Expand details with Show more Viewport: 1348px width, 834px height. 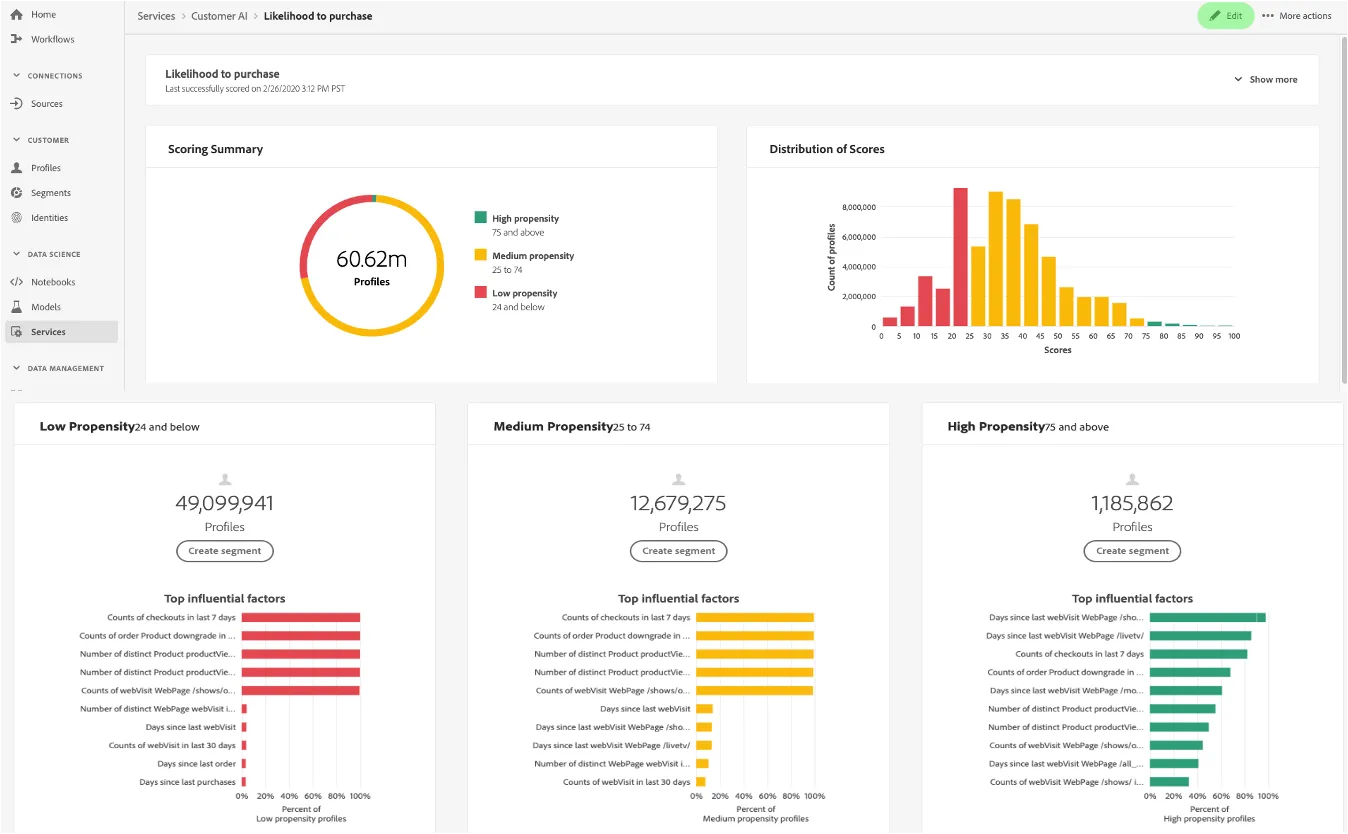[x=1265, y=80]
